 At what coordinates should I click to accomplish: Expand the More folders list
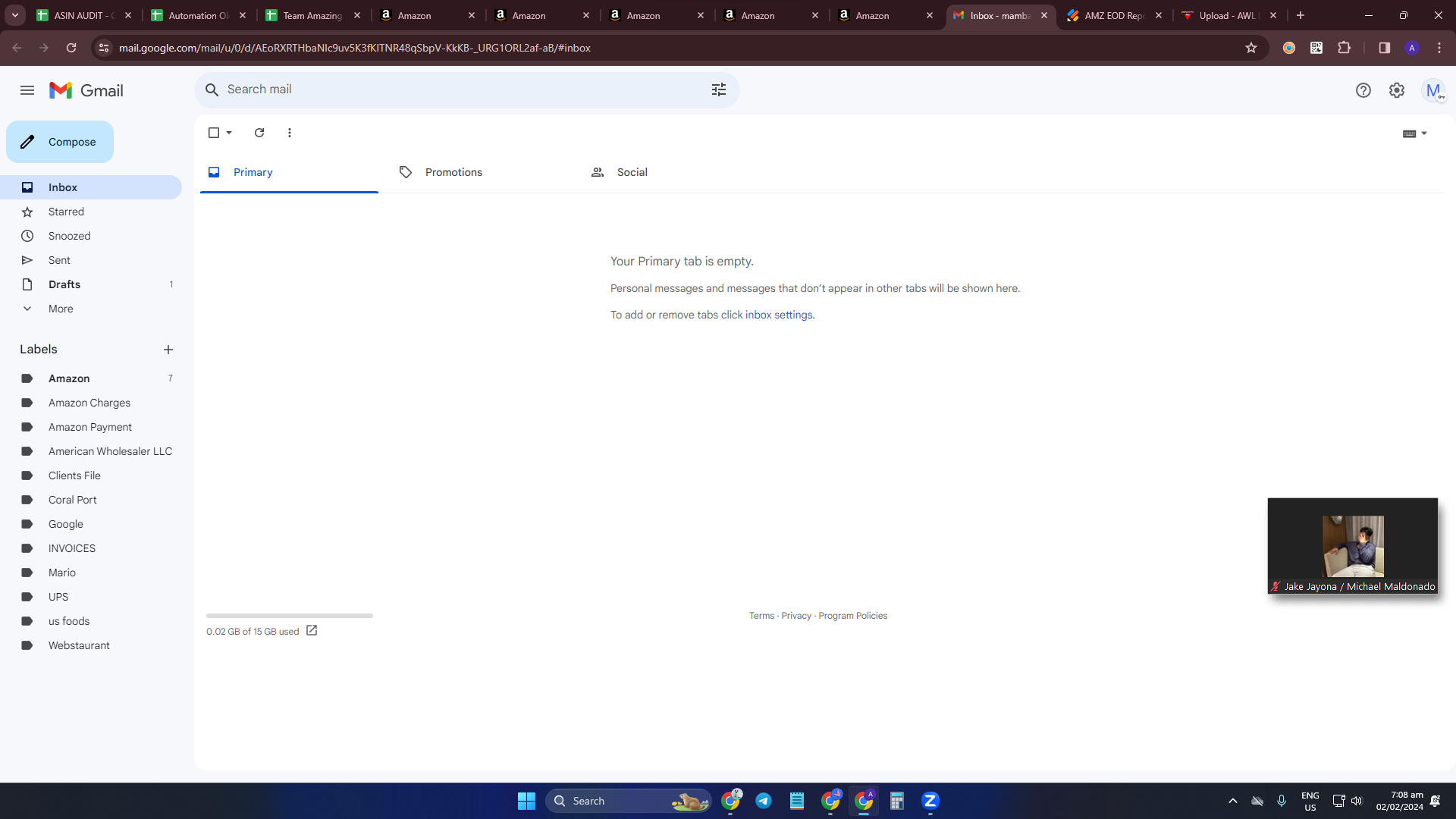(x=91, y=309)
